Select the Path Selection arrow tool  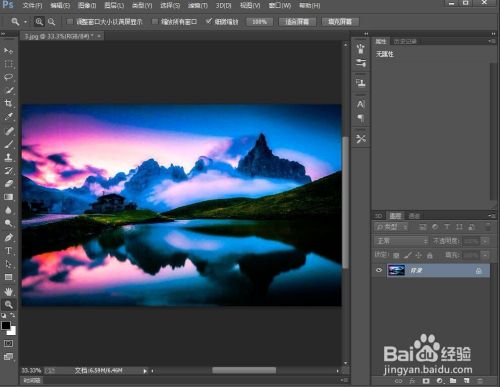click(x=8, y=264)
